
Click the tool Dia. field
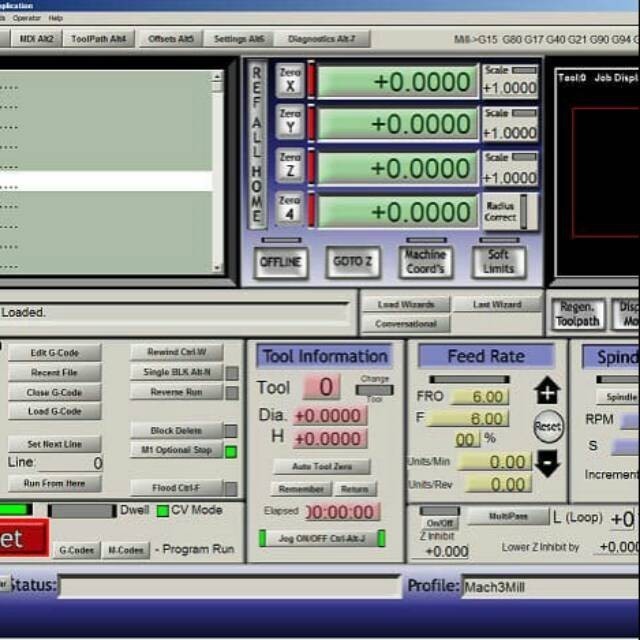pos(330,416)
